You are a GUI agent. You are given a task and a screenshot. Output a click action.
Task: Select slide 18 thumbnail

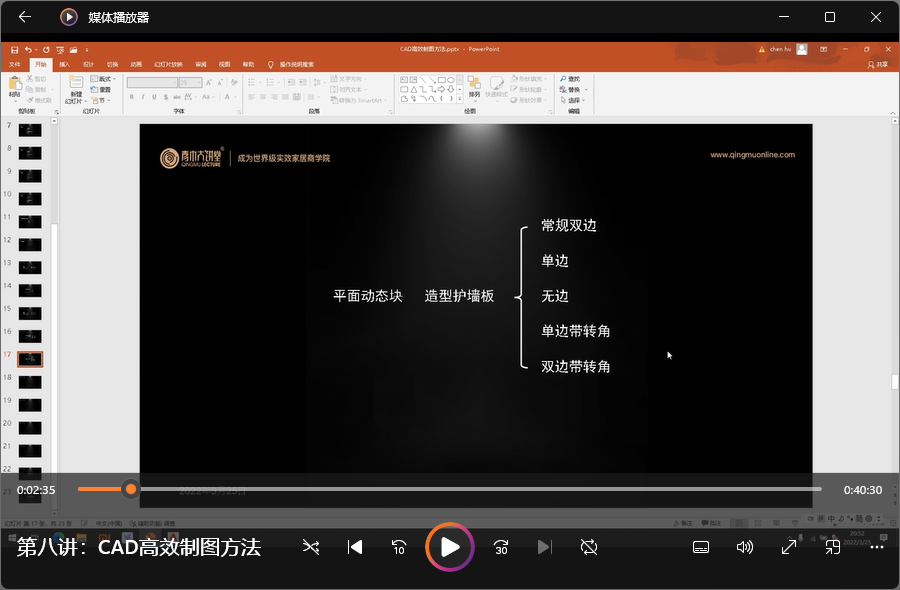point(30,382)
